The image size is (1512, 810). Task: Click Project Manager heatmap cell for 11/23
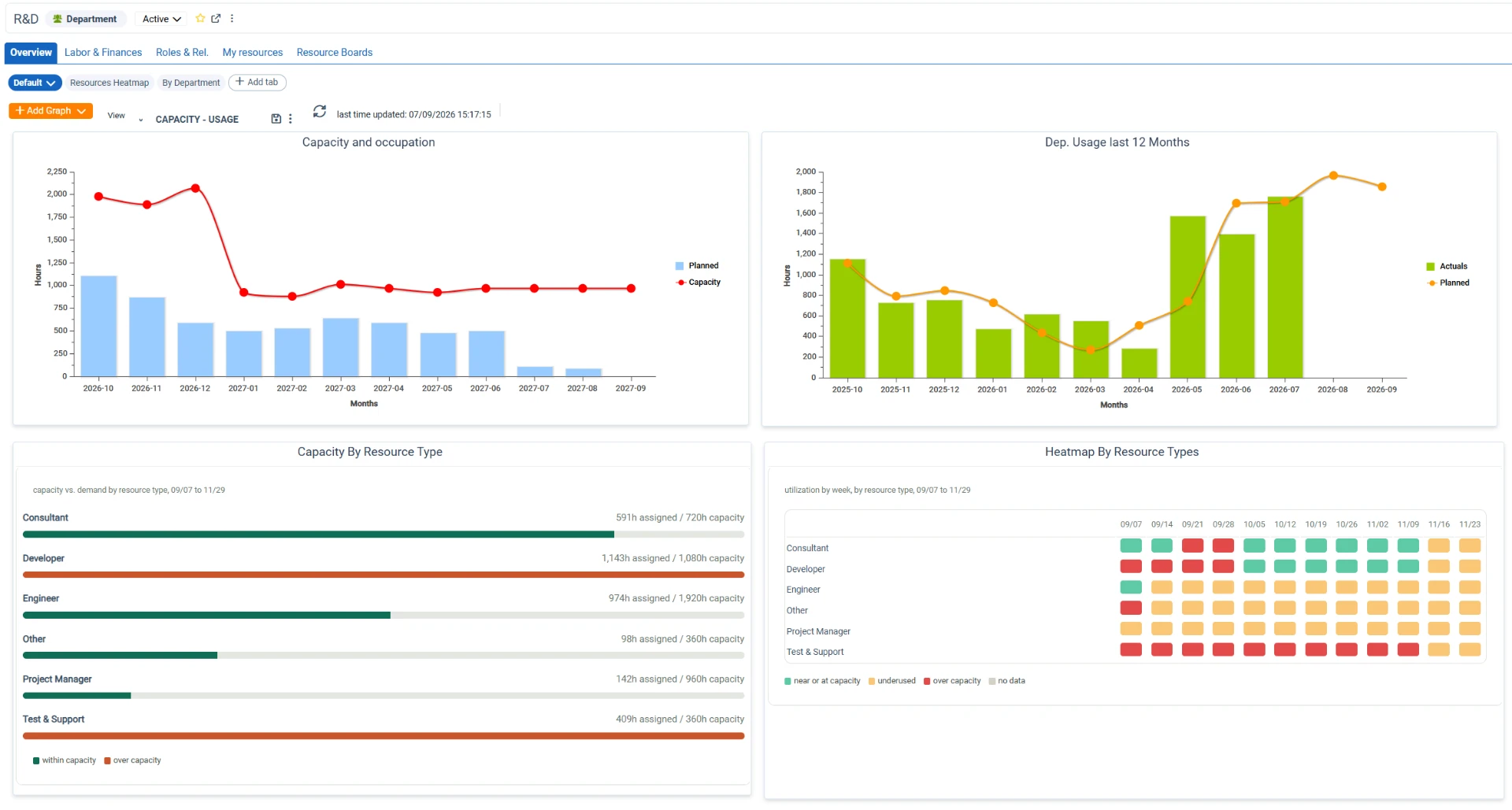[1470, 629]
